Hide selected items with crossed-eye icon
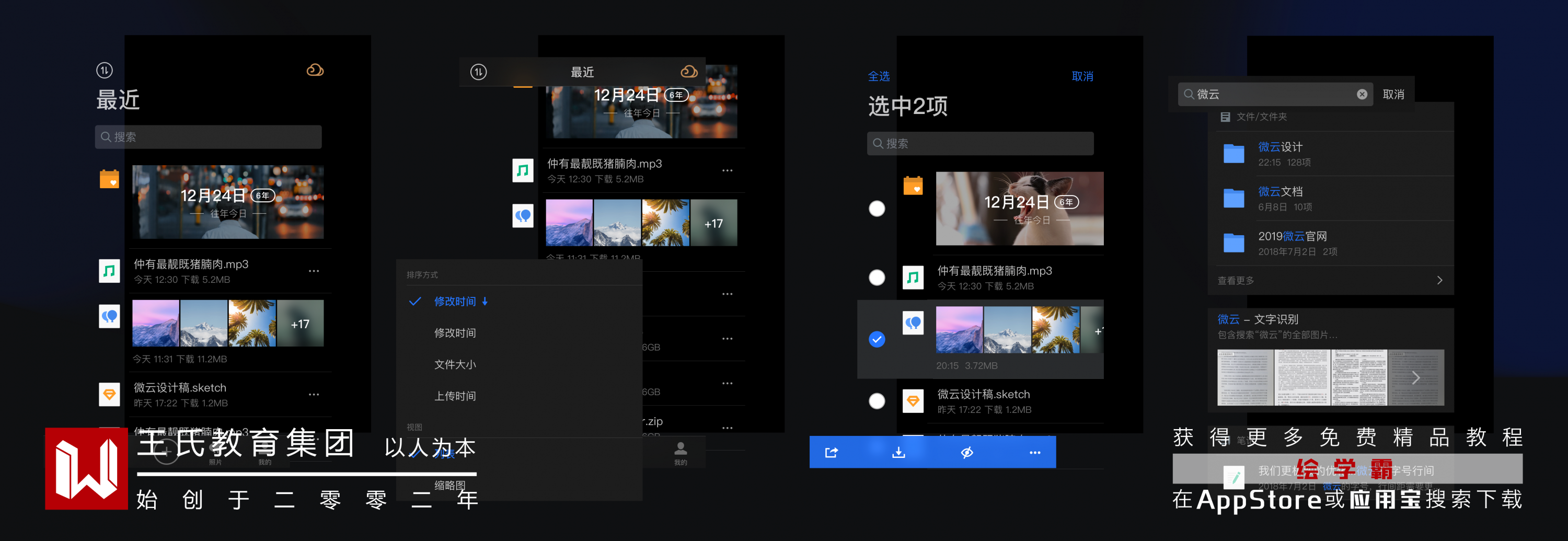The image size is (1568, 541). point(966,452)
